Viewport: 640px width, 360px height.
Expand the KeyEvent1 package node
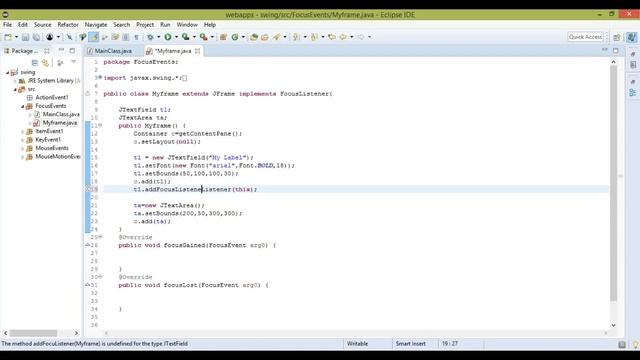(x=22, y=140)
